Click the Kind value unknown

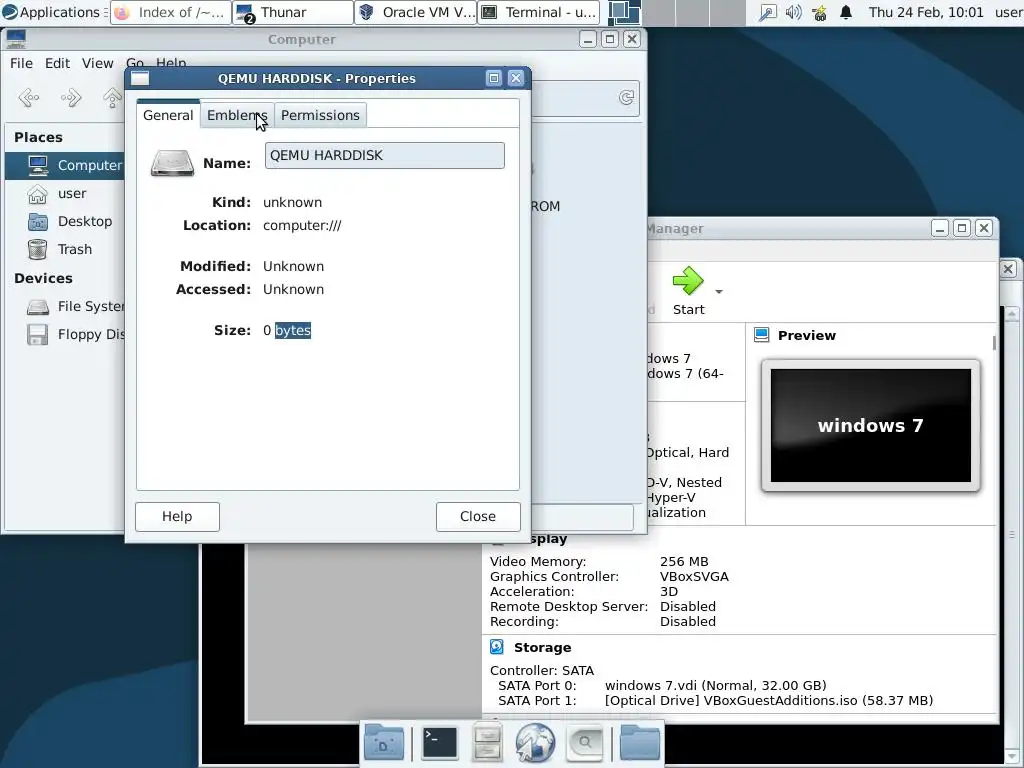292,202
